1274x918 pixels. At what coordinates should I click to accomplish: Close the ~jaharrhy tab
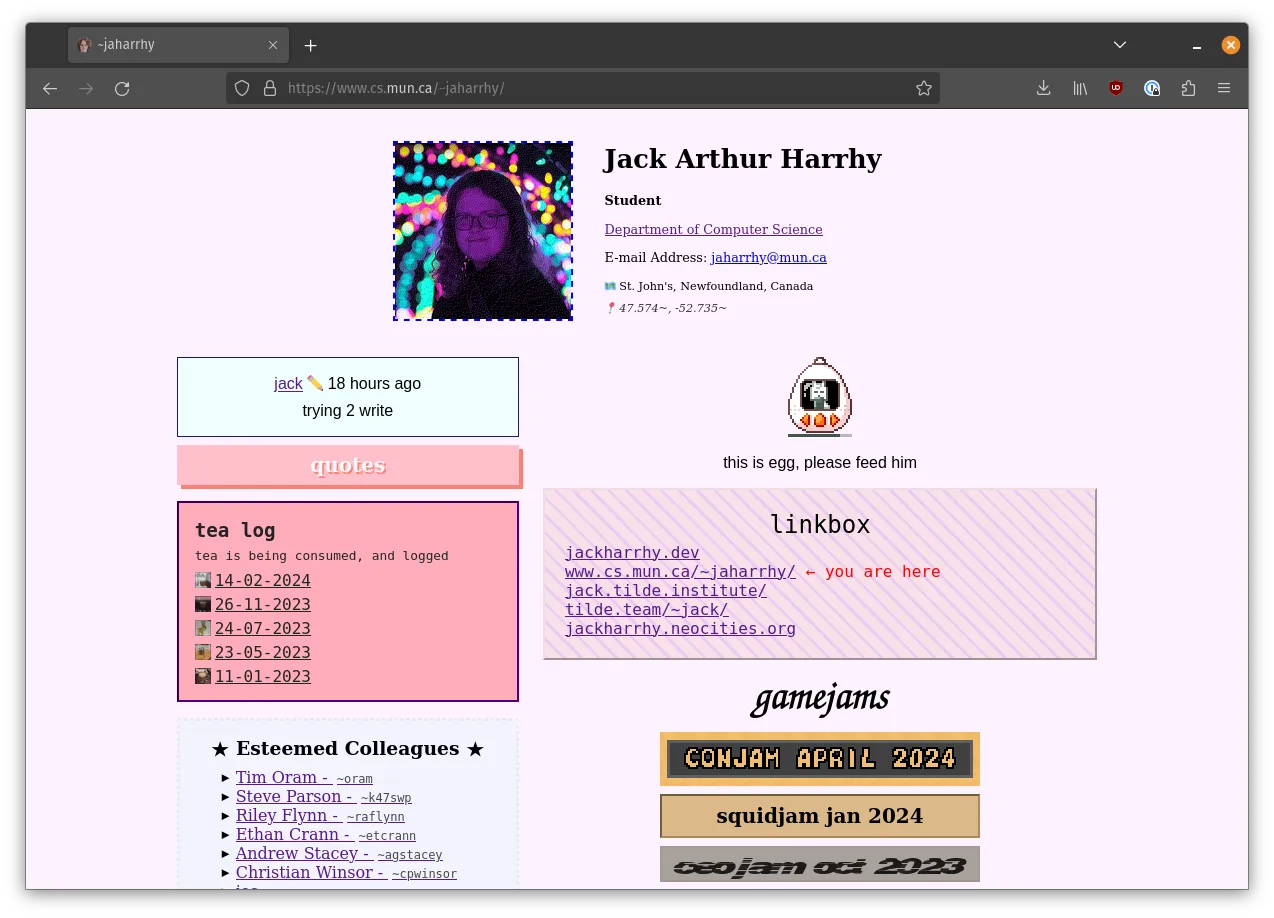(x=273, y=45)
